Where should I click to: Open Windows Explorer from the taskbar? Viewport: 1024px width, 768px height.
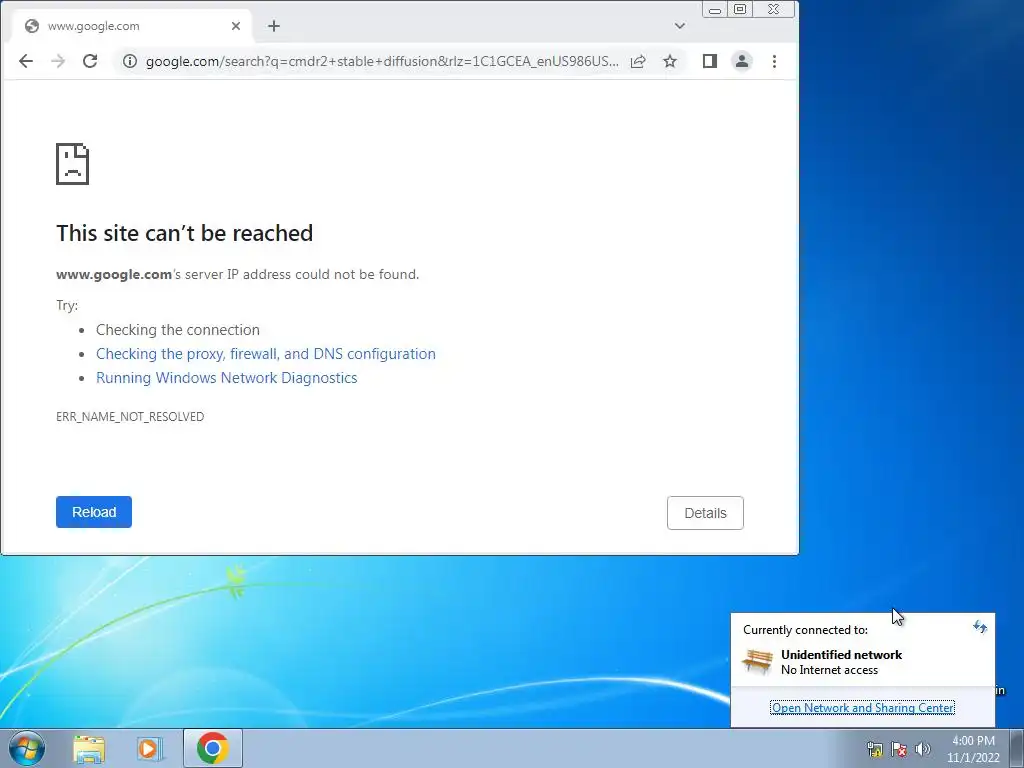[x=89, y=748]
